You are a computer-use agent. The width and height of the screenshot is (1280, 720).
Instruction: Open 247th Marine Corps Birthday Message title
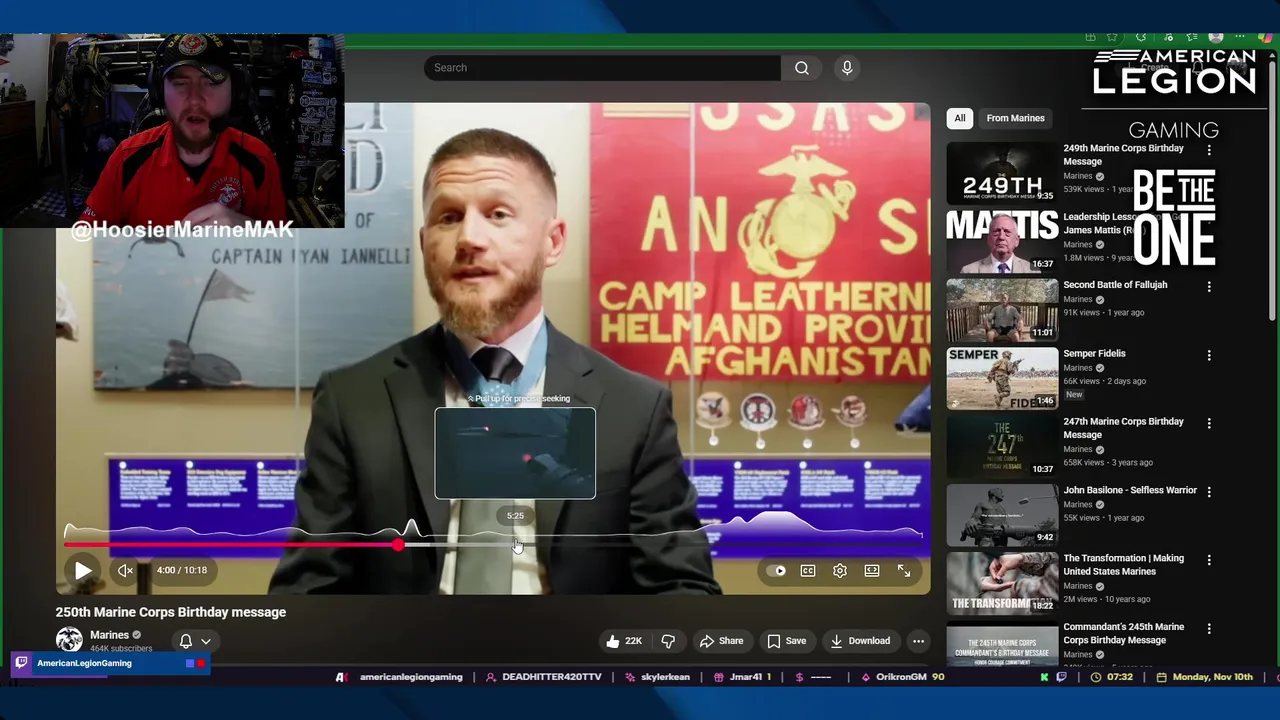[1123, 428]
